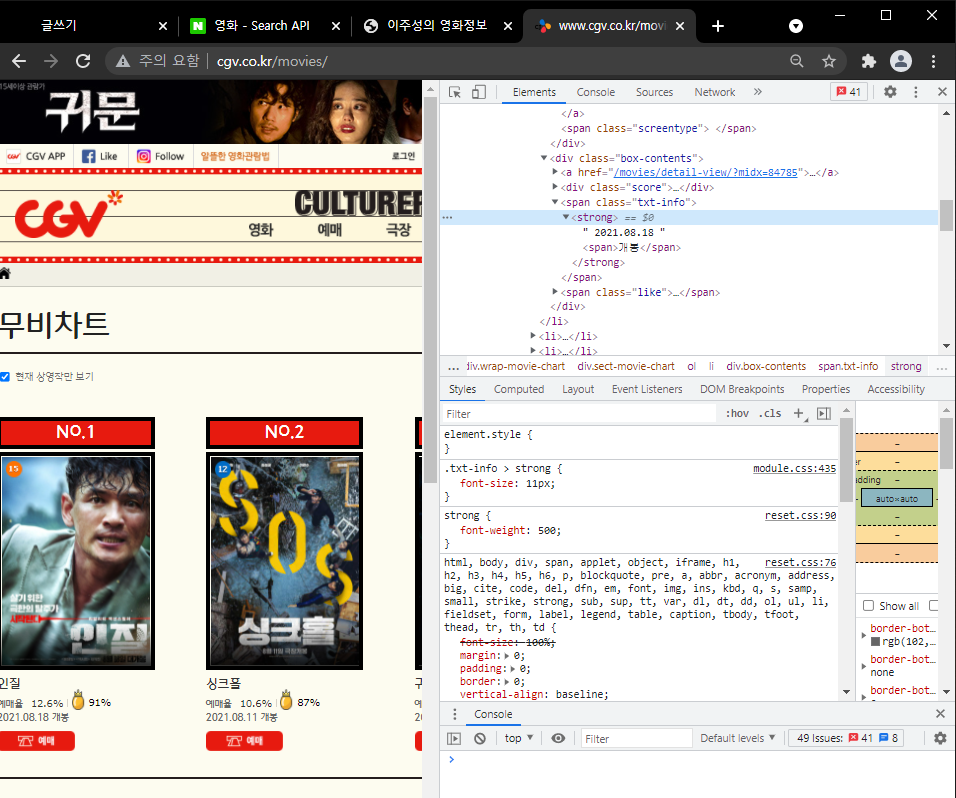Click browser forward arrow
This screenshot has width=956, height=798.
click(51, 61)
